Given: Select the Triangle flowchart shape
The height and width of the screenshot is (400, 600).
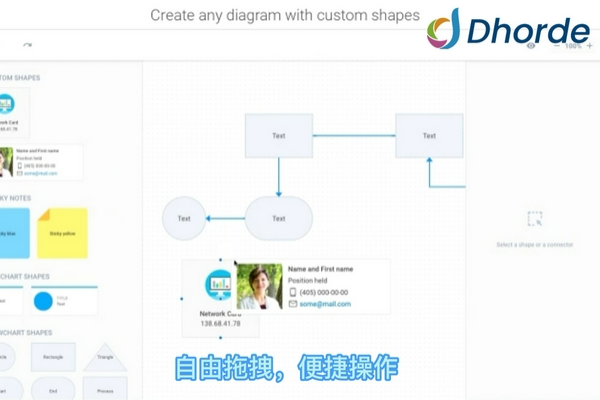Looking at the screenshot, I should tap(104, 355).
